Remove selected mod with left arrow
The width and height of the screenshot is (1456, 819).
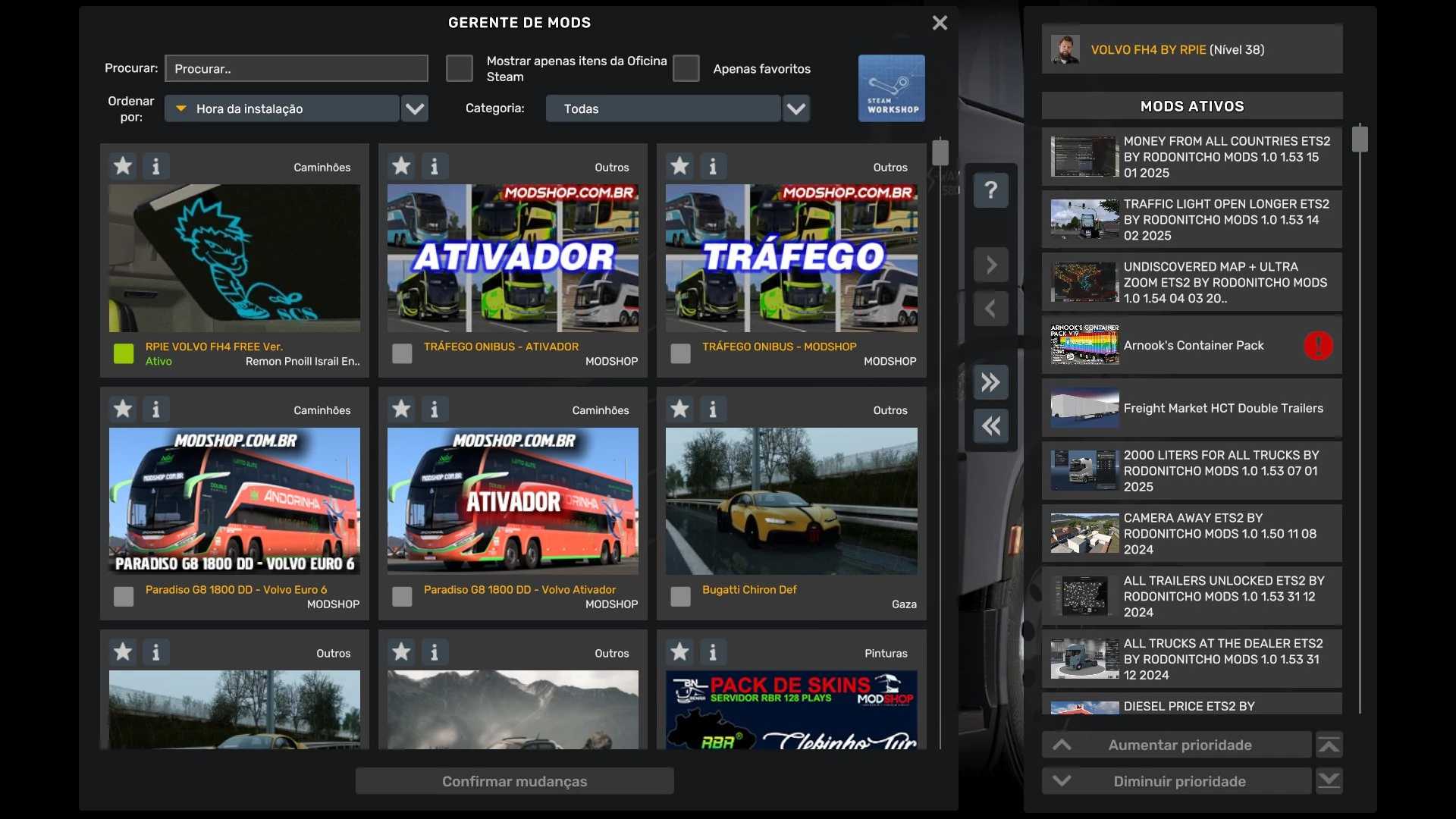point(991,309)
